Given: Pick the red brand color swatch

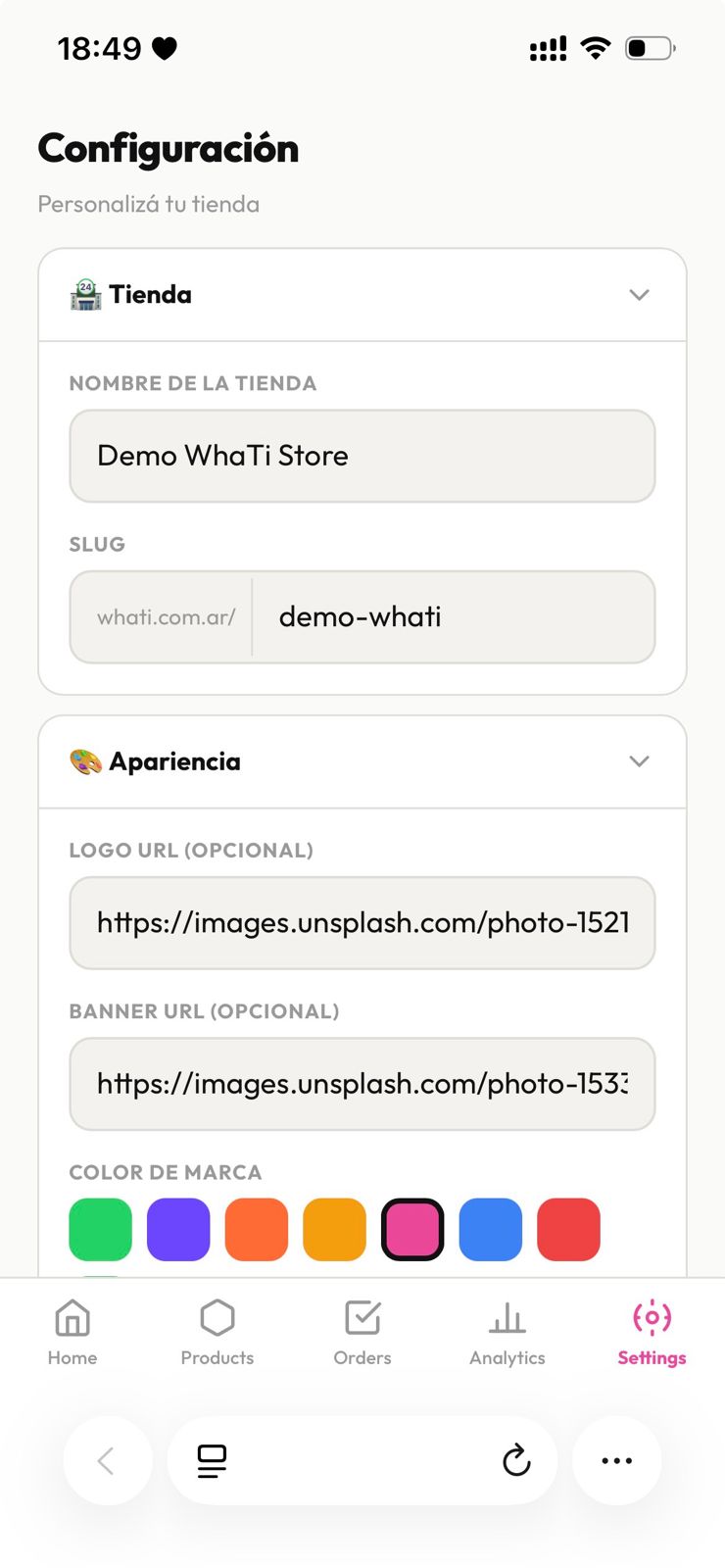Looking at the screenshot, I should click(x=569, y=1229).
